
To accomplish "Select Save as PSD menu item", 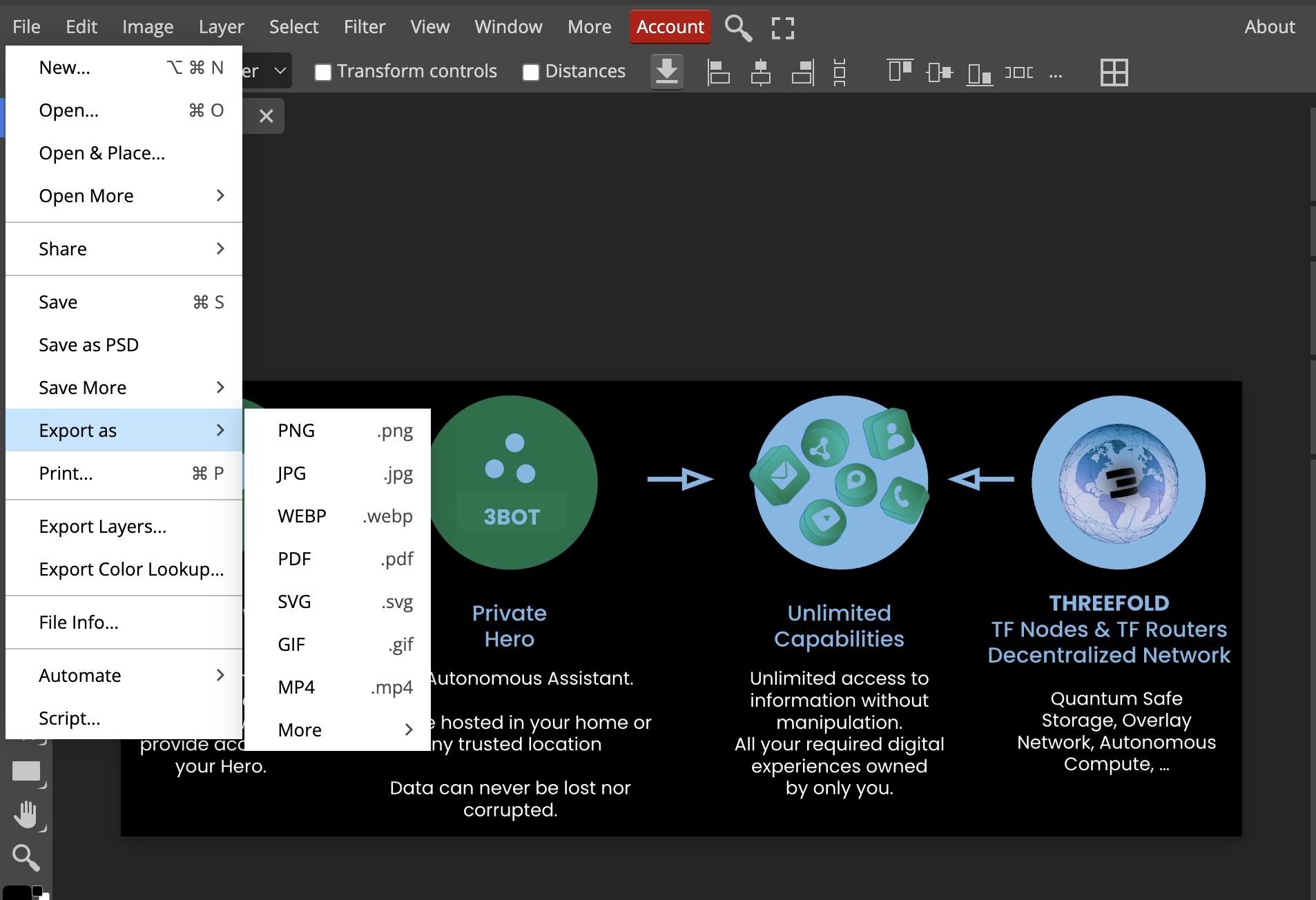I will (89, 344).
